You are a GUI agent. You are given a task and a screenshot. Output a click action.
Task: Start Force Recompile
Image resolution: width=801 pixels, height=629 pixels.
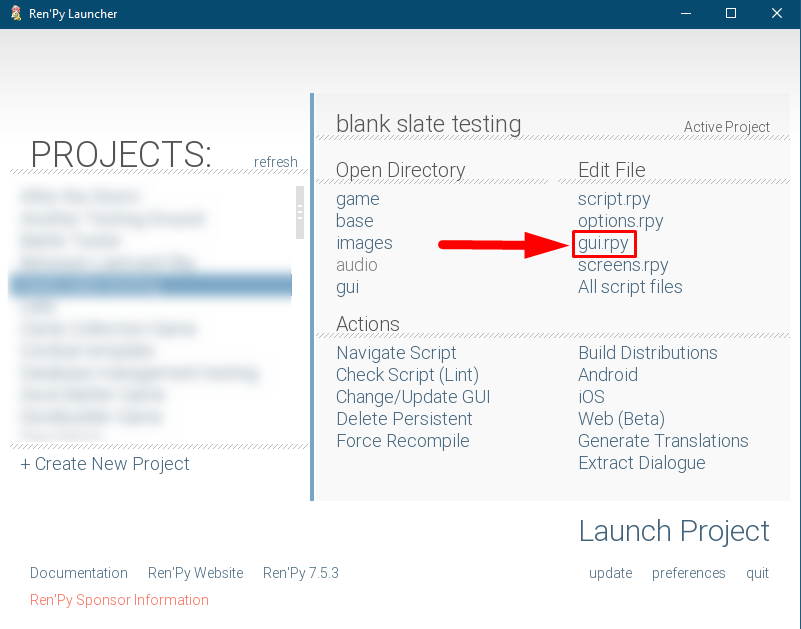point(403,441)
